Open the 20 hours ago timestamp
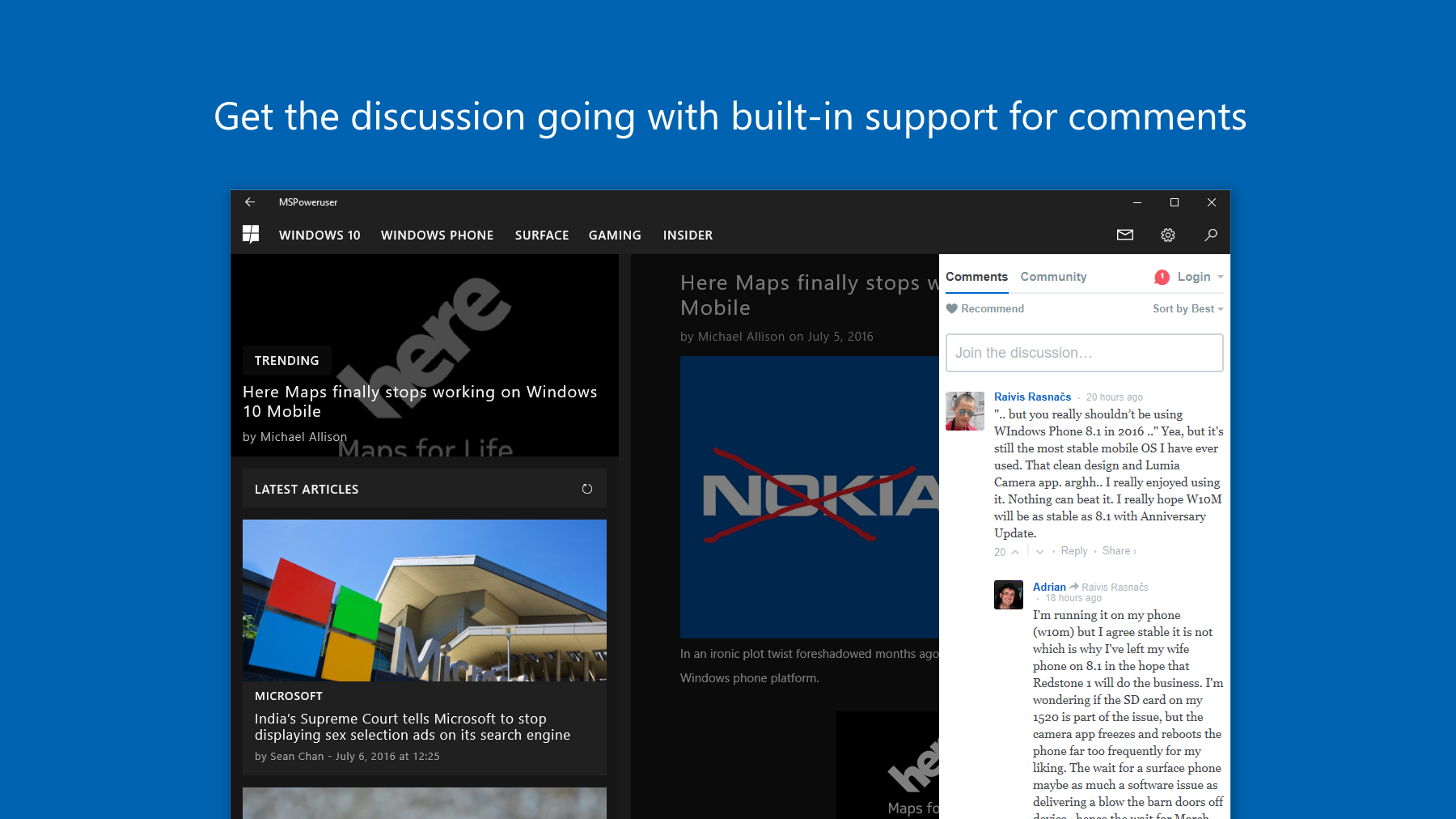Screen dimensions: 1456x819 [x=1115, y=397]
